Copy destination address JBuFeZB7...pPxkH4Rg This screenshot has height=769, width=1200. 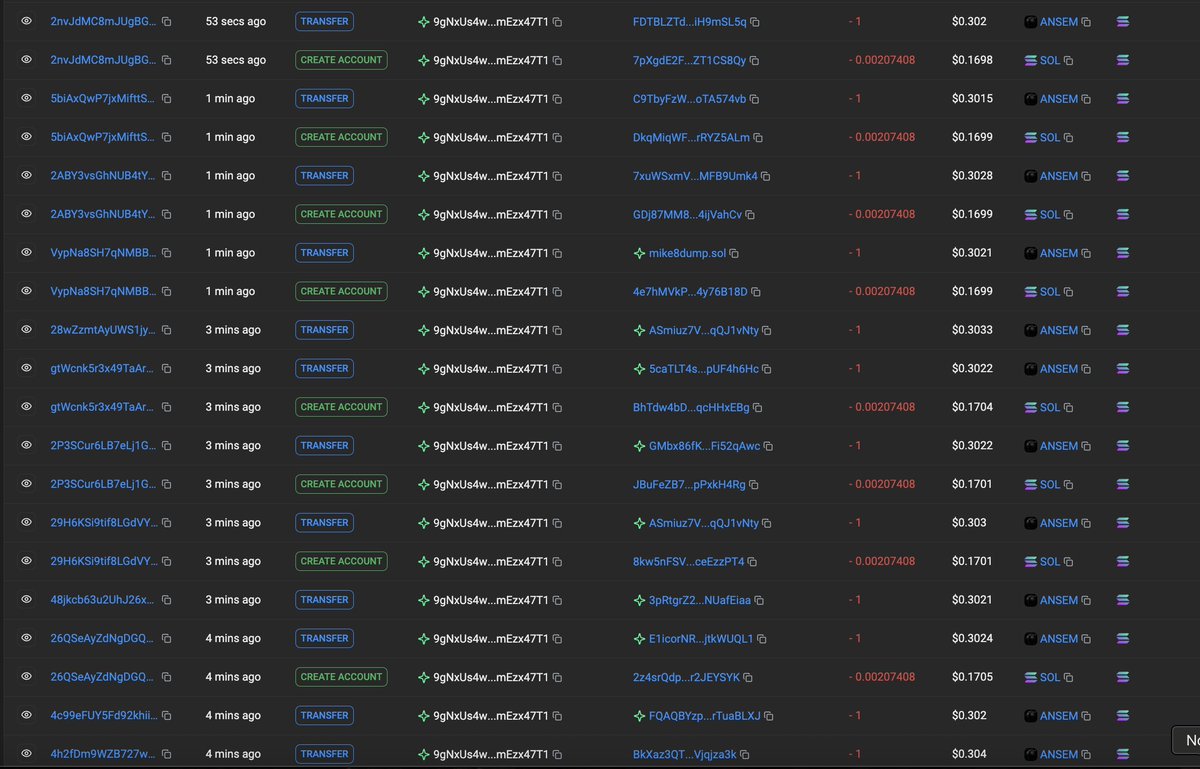[x=755, y=485]
